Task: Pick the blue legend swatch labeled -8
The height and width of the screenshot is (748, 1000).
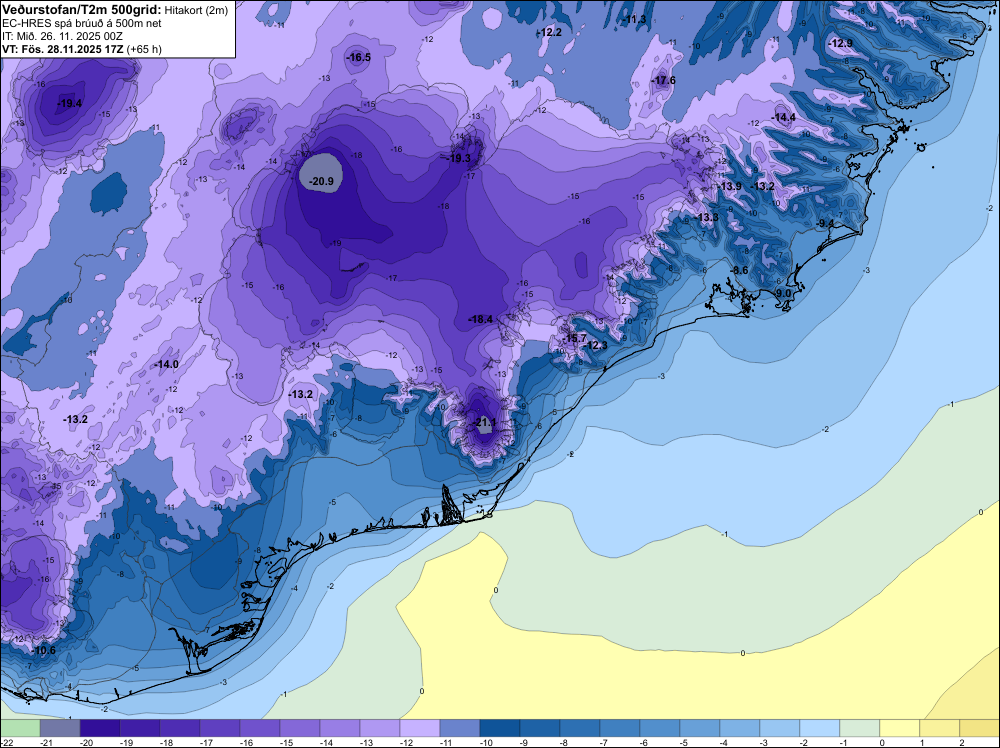Action: (580, 728)
